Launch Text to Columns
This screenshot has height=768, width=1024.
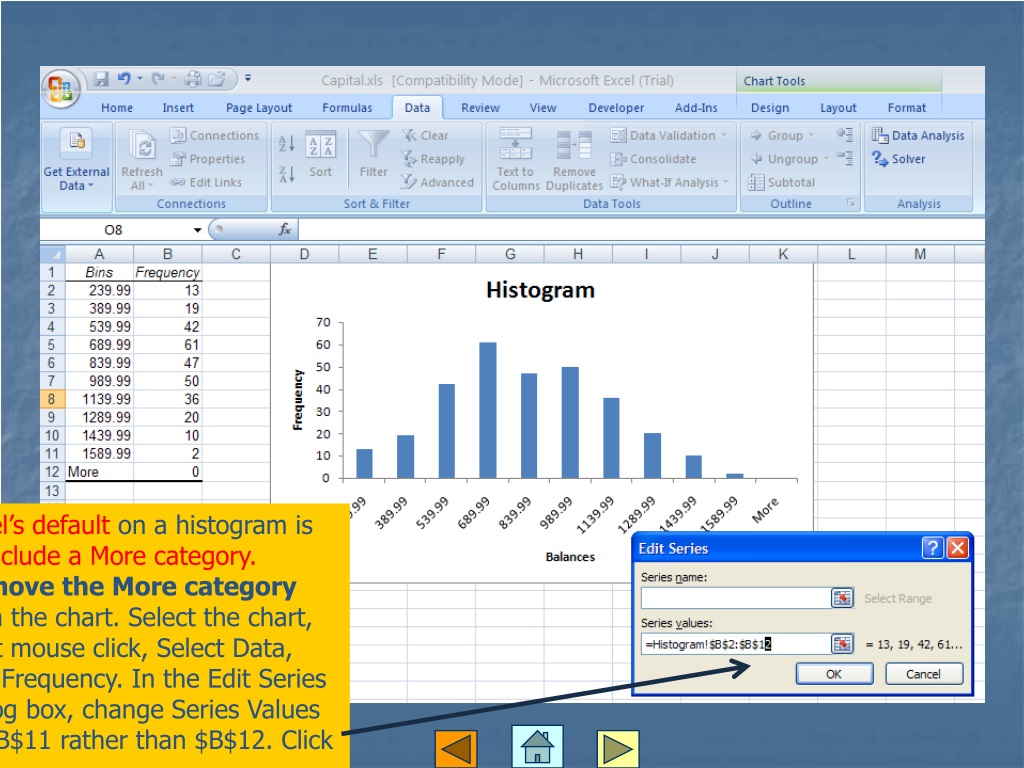pos(516,161)
